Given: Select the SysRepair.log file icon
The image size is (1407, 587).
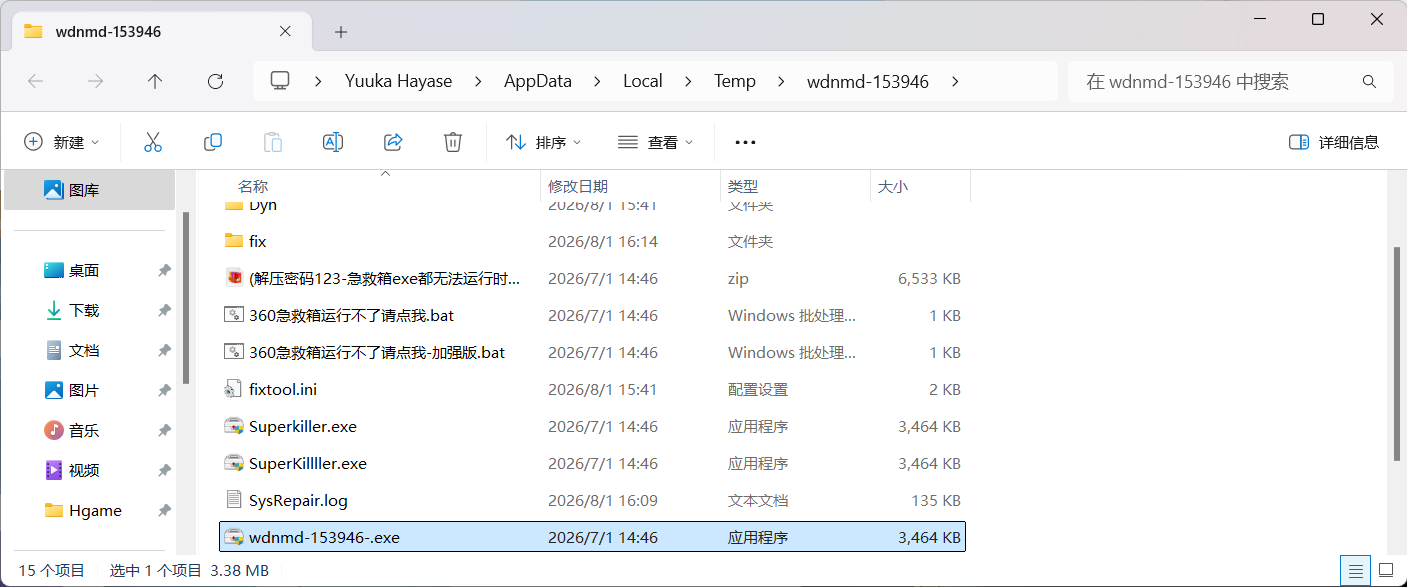Looking at the screenshot, I should tap(234, 500).
